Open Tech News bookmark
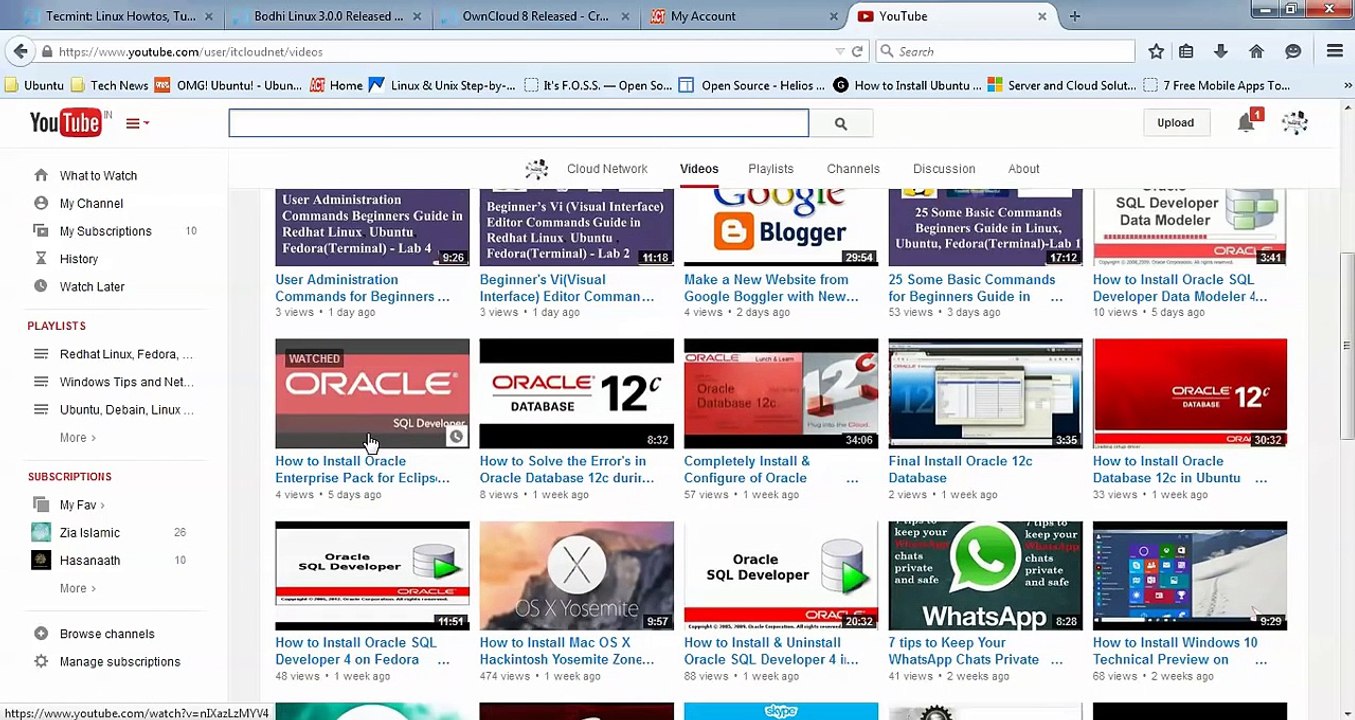 coord(110,85)
